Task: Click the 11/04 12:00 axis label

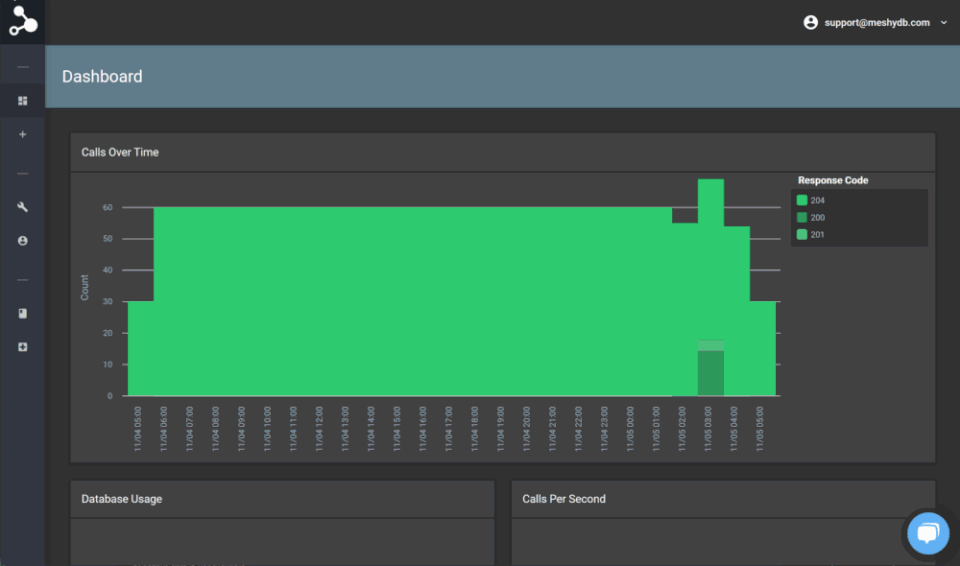Action: tap(319, 429)
